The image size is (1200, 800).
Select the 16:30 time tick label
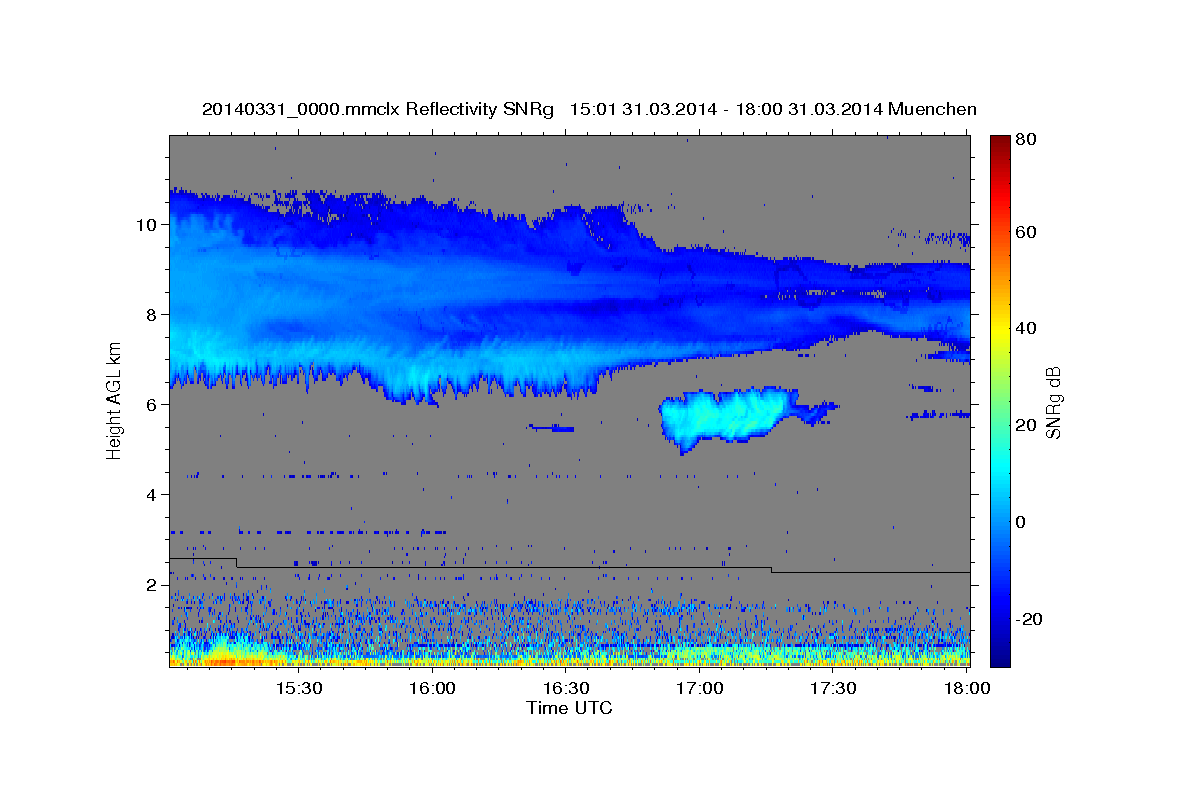[x=566, y=689]
